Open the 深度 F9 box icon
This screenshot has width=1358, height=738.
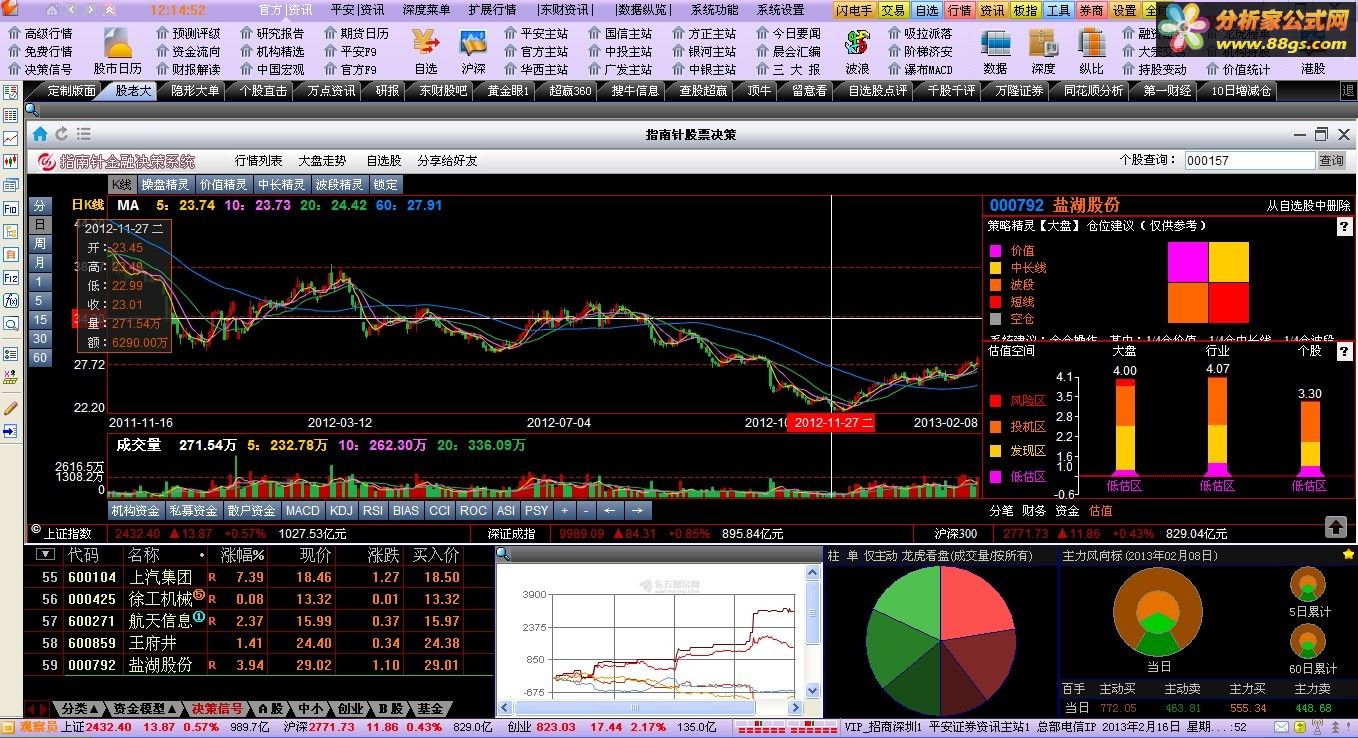pyautogui.click(x=1043, y=43)
